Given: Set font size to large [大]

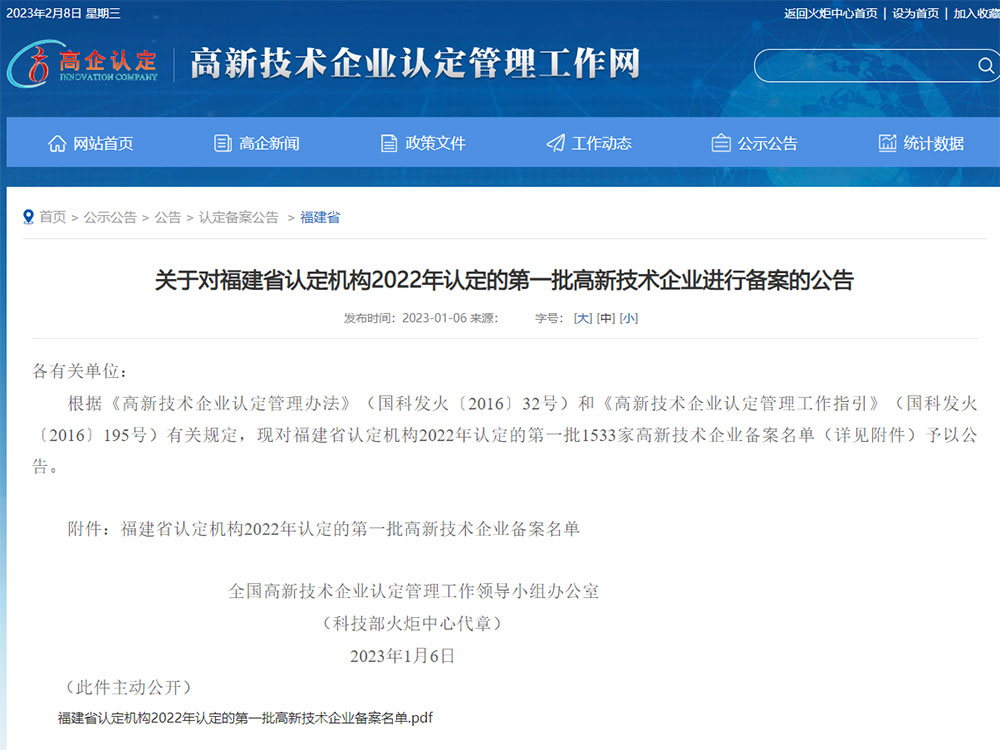Looking at the screenshot, I should point(582,318).
